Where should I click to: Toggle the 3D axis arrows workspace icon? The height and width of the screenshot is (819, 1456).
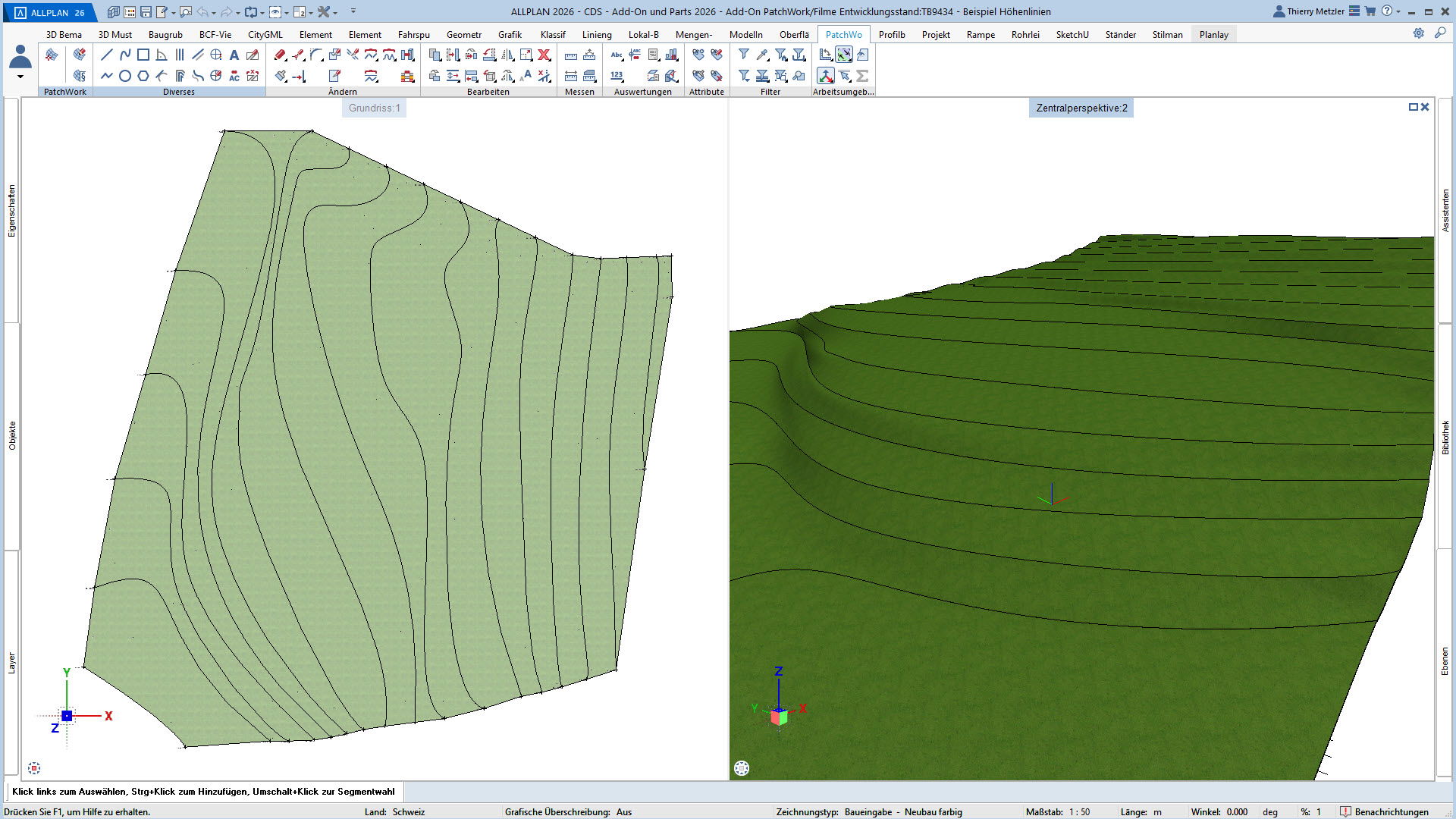(826, 76)
